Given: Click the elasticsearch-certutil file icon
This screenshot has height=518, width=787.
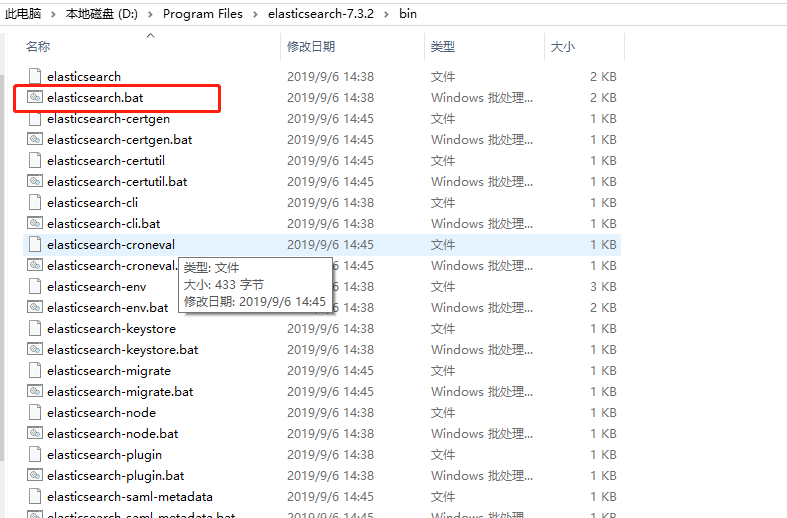Looking at the screenshot, I should click(35, 161).
